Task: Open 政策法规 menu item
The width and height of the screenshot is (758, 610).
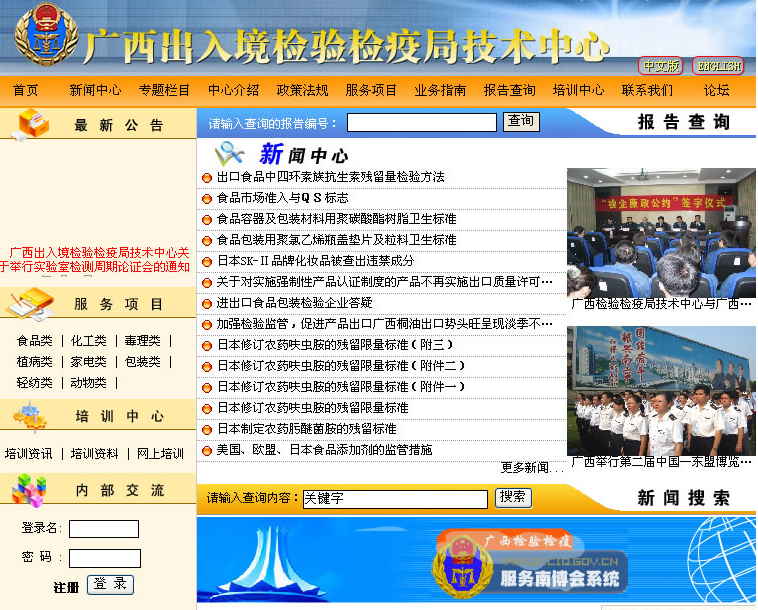Action: 303,90
